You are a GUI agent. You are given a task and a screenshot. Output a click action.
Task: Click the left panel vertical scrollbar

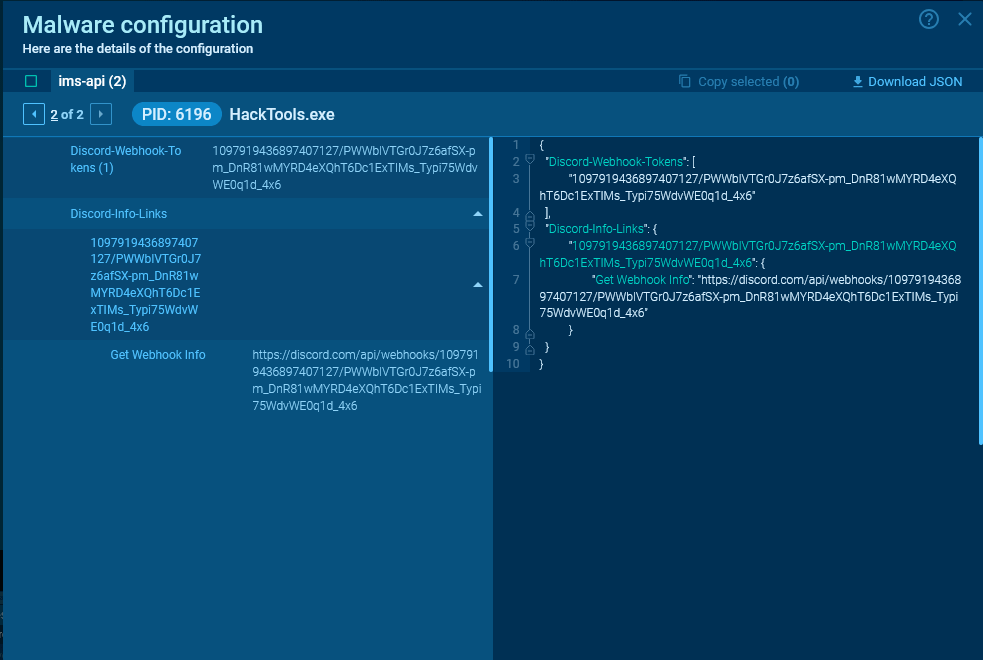(x=491, y=254)
